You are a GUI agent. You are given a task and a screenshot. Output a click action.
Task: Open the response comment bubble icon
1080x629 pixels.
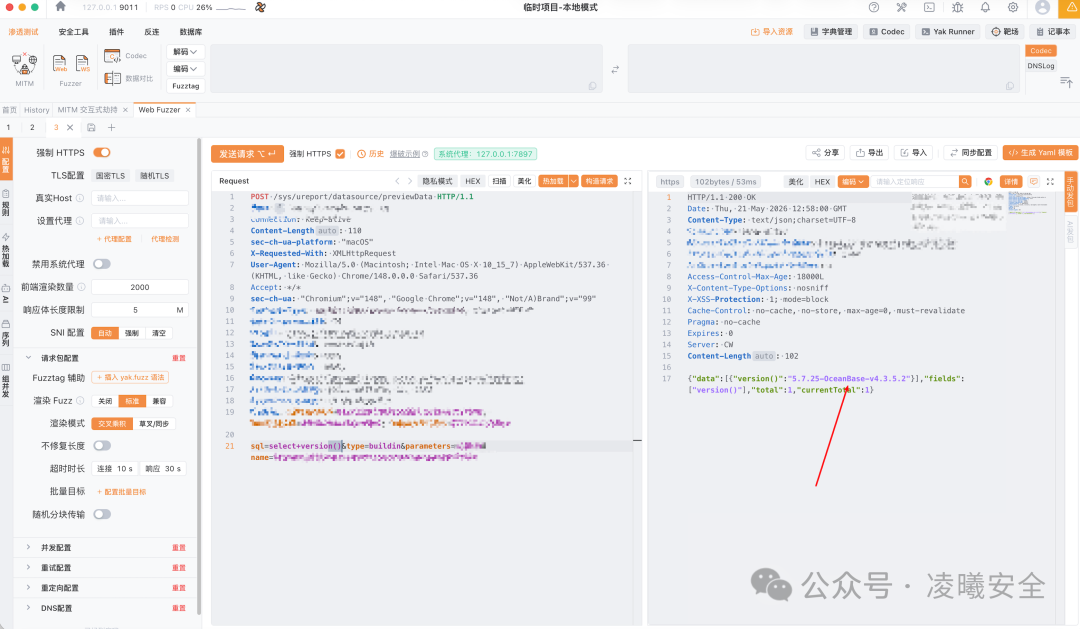coord(1033,181)
